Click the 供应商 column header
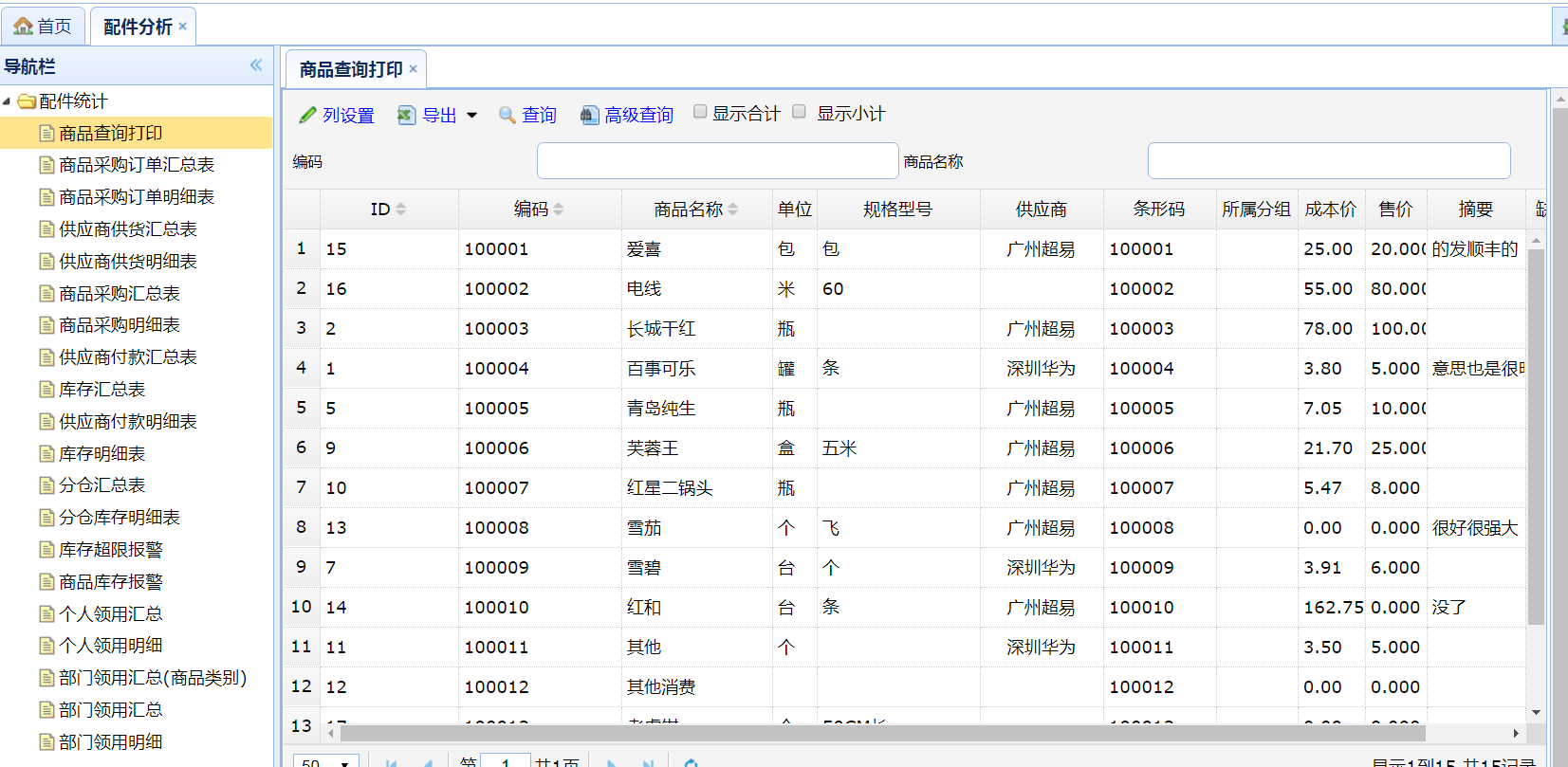Viewport: 1568px width, 767px height. coord(1042,210)
